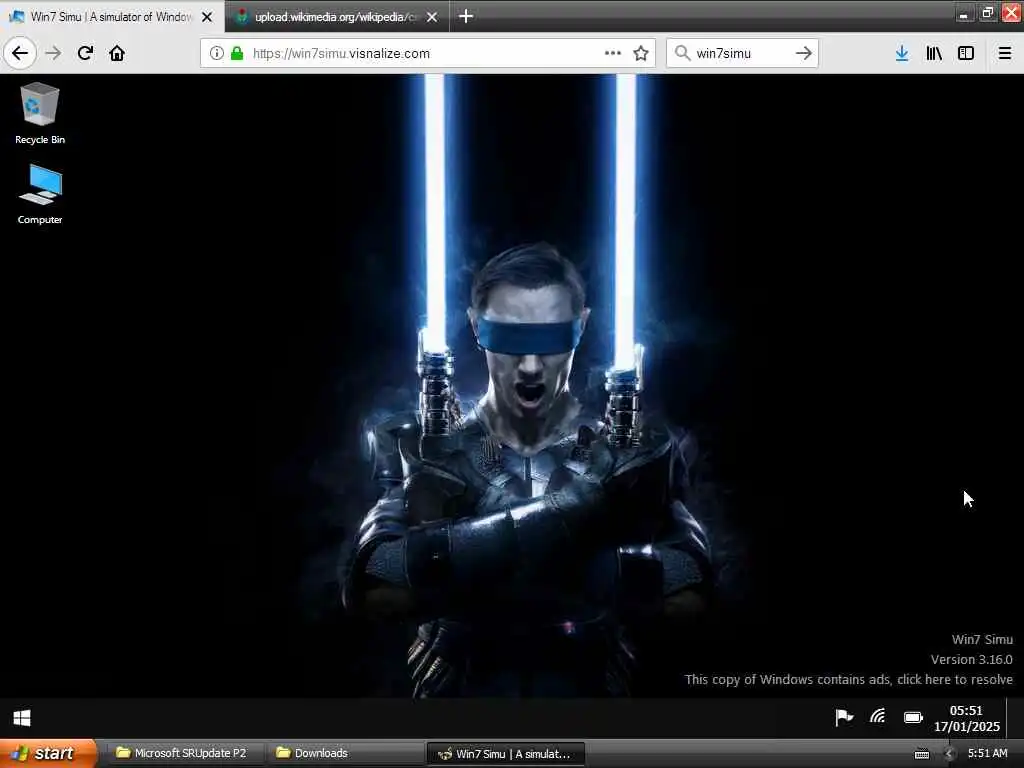Close the upload.wikimedia.org tab
Image resolution: width=1024 pixels, height=768 pixels.
pos(432,17)
